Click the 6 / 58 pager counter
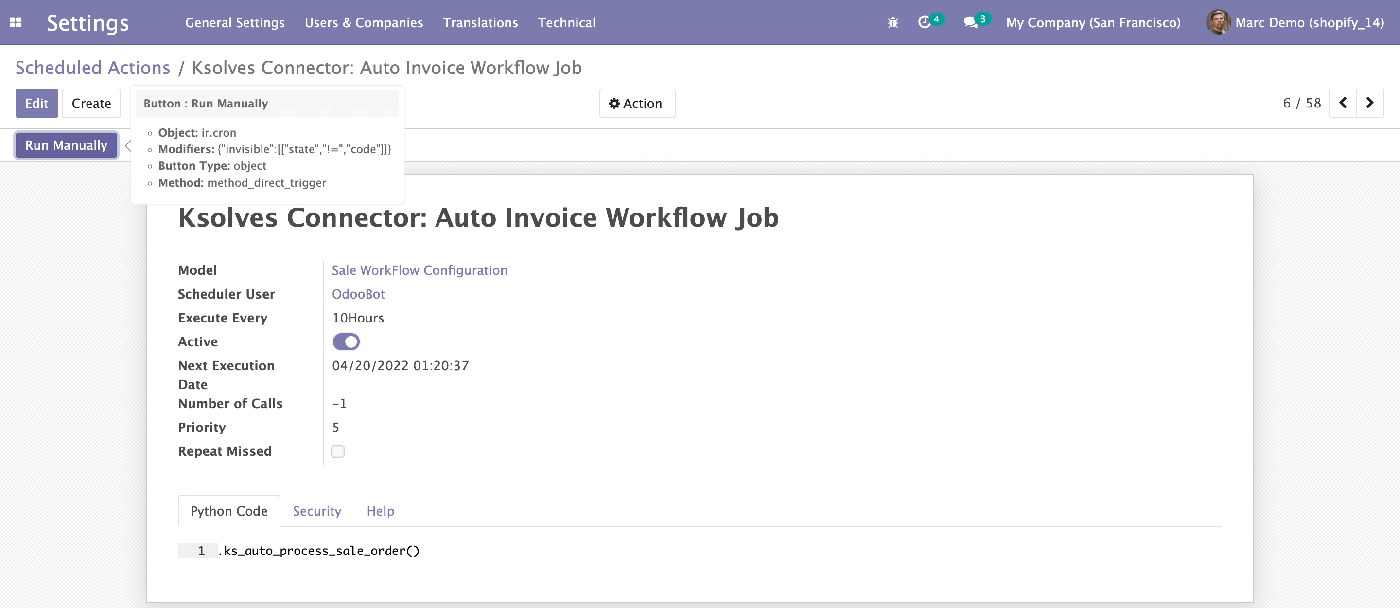1400x608 pixels. tap(1302, 103)
